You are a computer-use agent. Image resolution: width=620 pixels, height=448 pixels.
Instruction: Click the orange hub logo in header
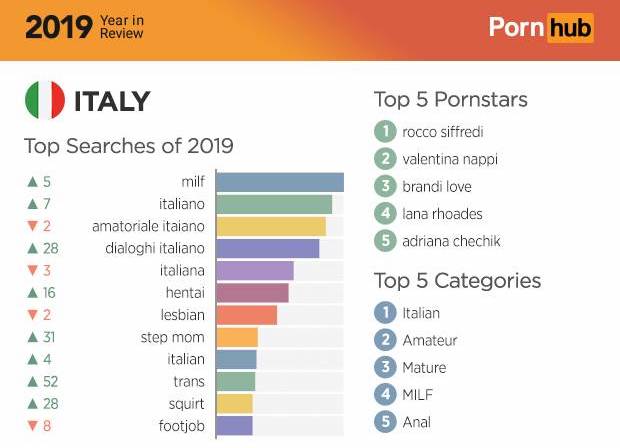click(568, 27)
